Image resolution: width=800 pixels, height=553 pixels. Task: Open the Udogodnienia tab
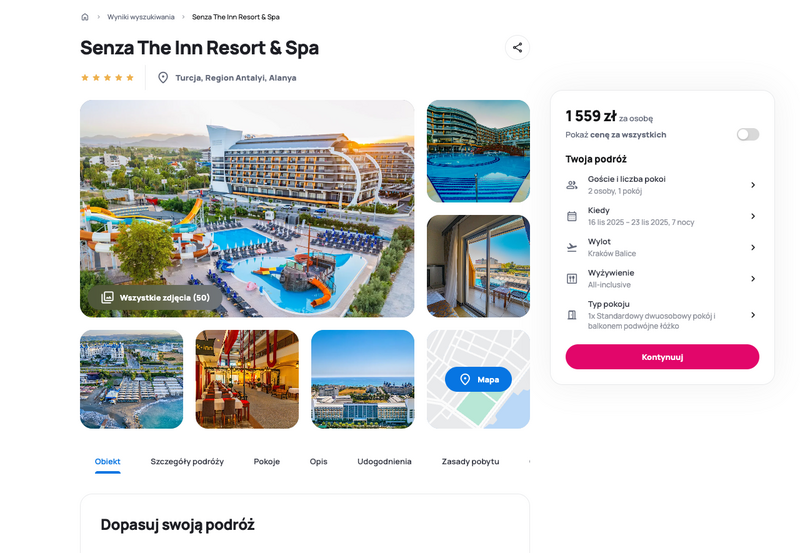point(384,461)
